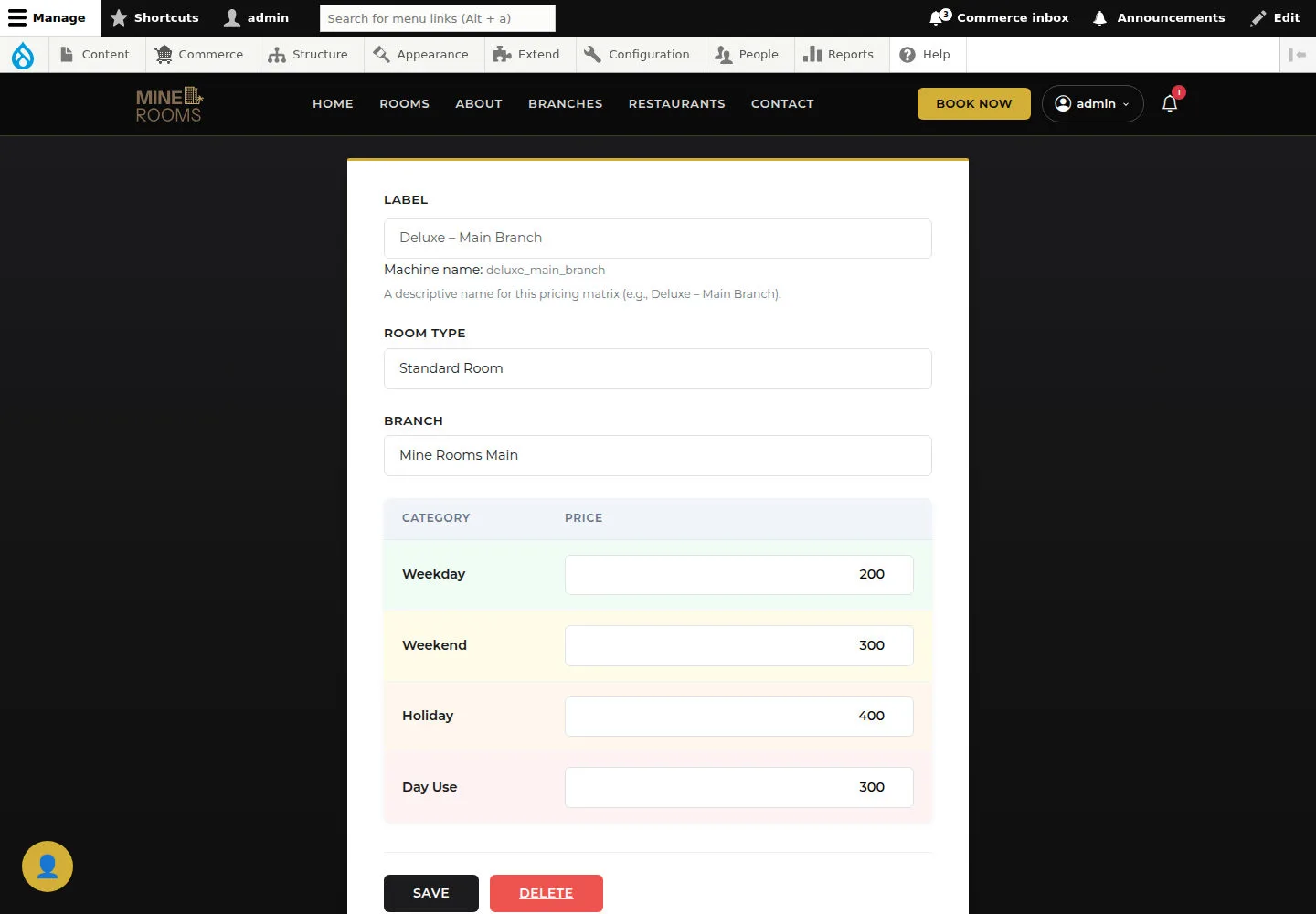Click the Edit pencil toggle

1276,17
